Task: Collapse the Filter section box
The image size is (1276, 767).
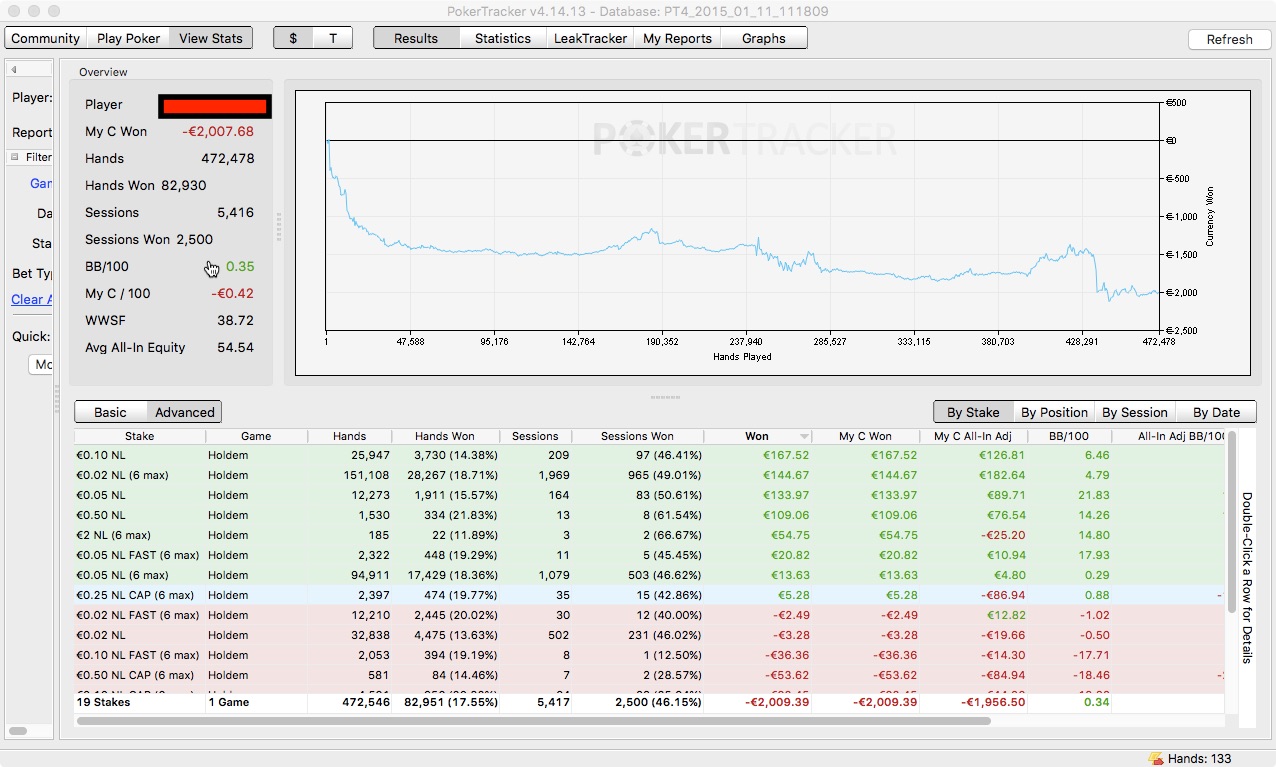Action: (x=15, y=157)
